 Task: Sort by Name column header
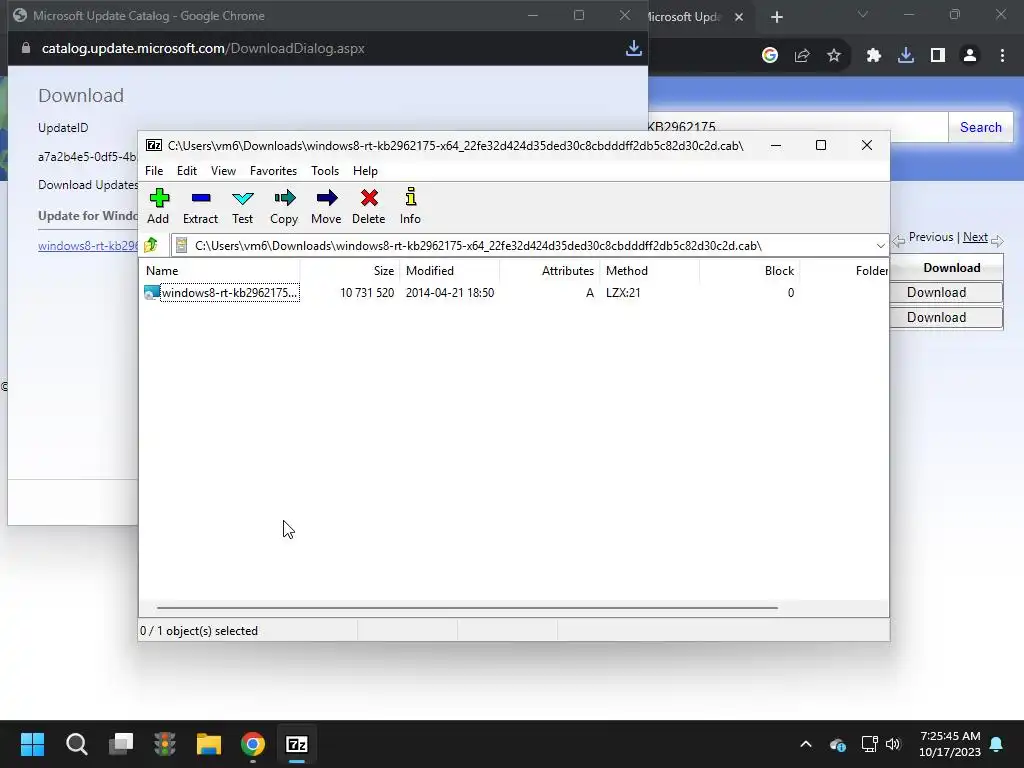click(220, 270)
